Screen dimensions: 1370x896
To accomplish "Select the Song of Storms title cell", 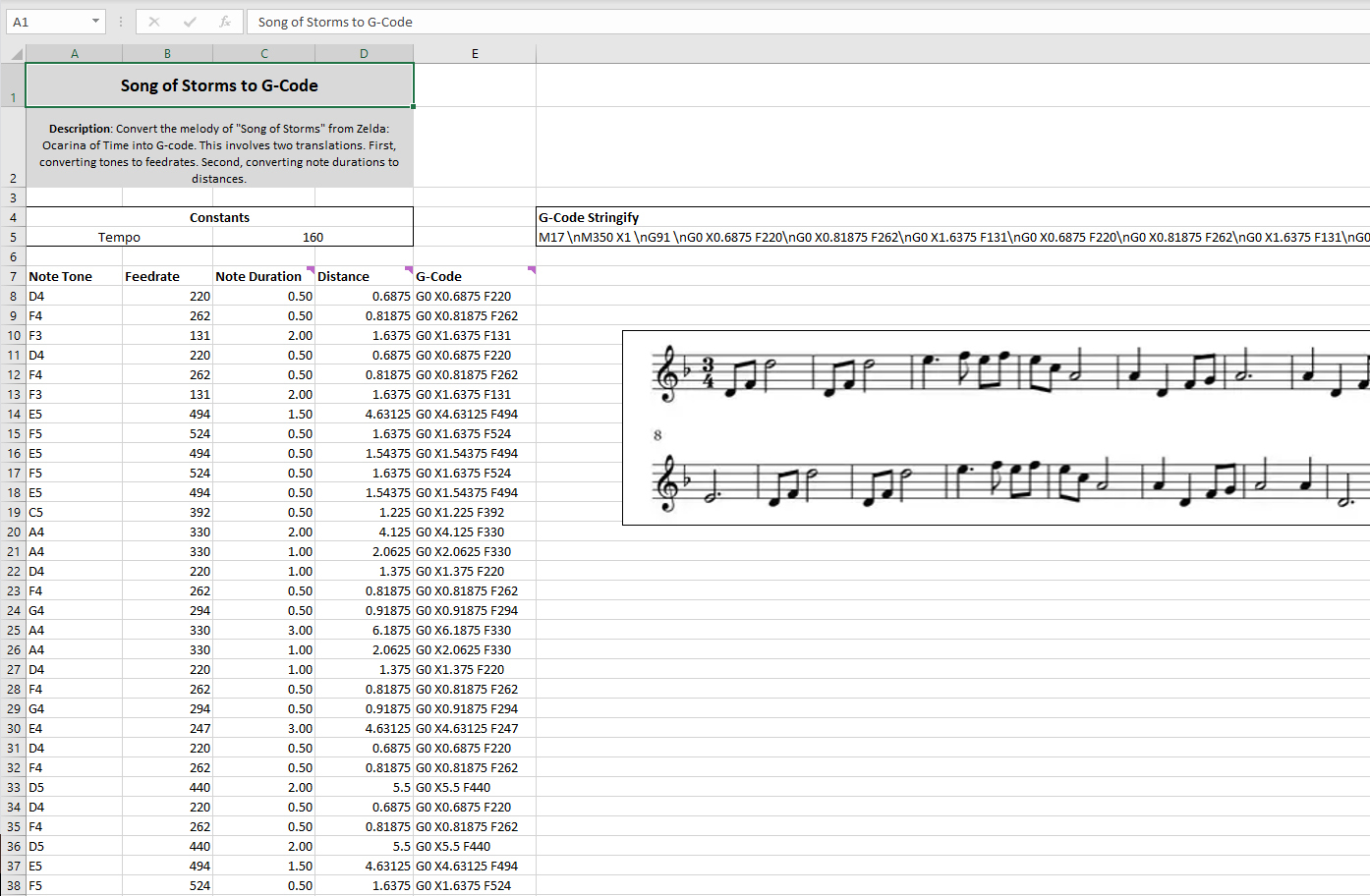I will (x=219, y=85).
